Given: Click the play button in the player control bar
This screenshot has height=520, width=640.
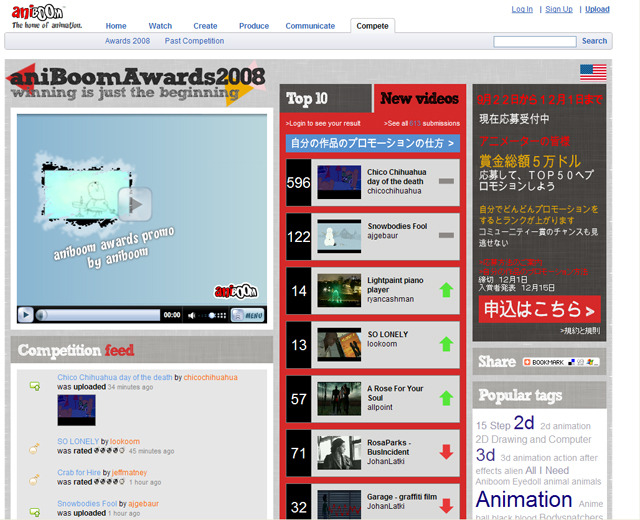Looking at the screenshot, I should 25,315.
